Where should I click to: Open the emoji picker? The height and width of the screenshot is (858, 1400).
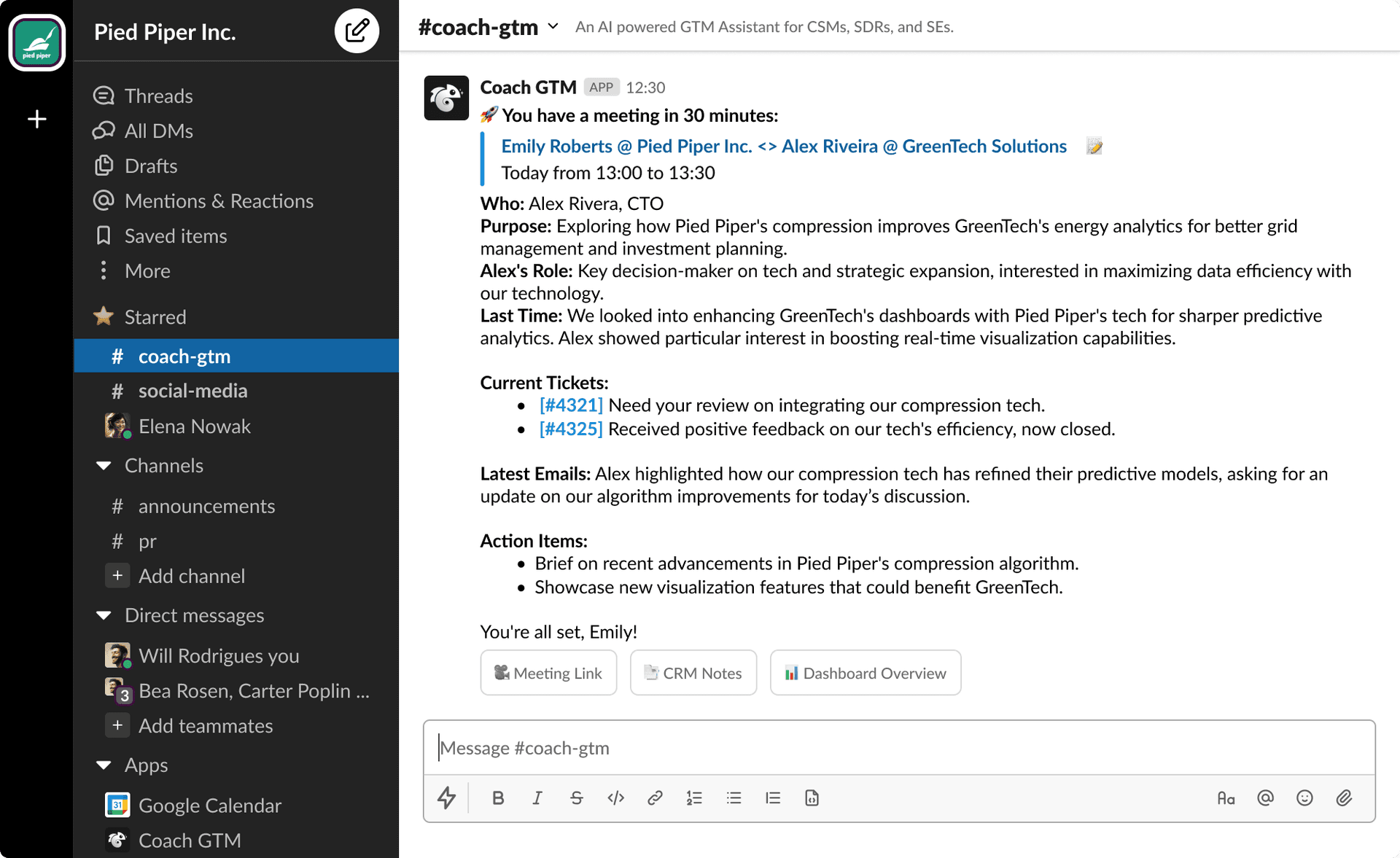1304,797
